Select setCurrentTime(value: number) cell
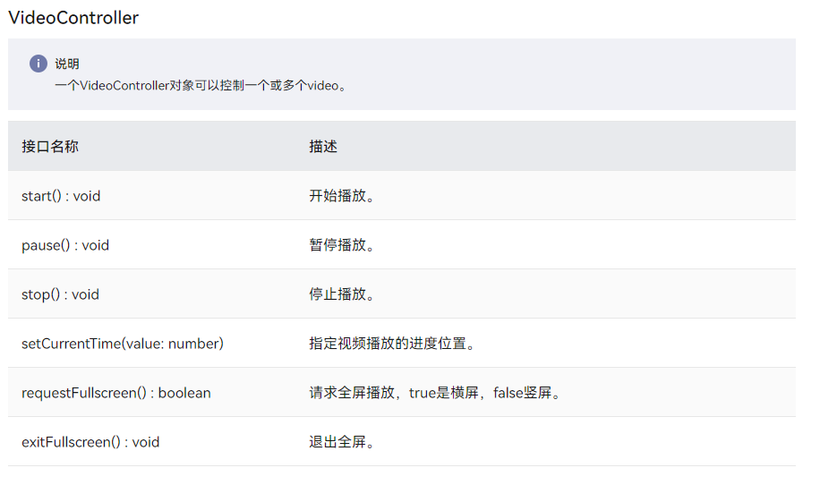Screen dimensions: 820x485 (x=122, y=344)
